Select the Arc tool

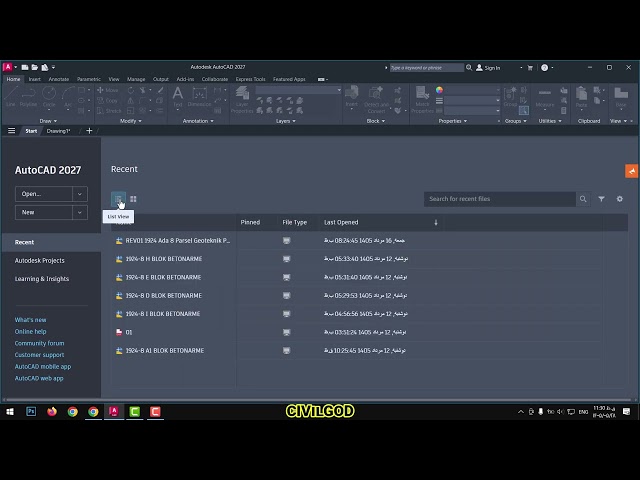pos(68,97)
